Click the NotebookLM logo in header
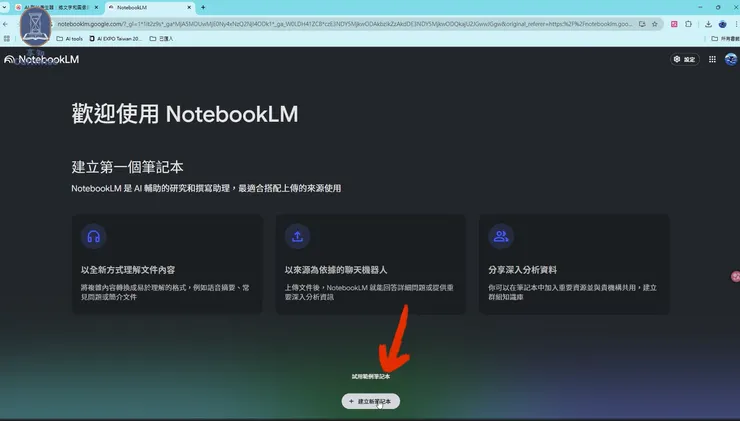740x421 pixels. pos(42,59)
